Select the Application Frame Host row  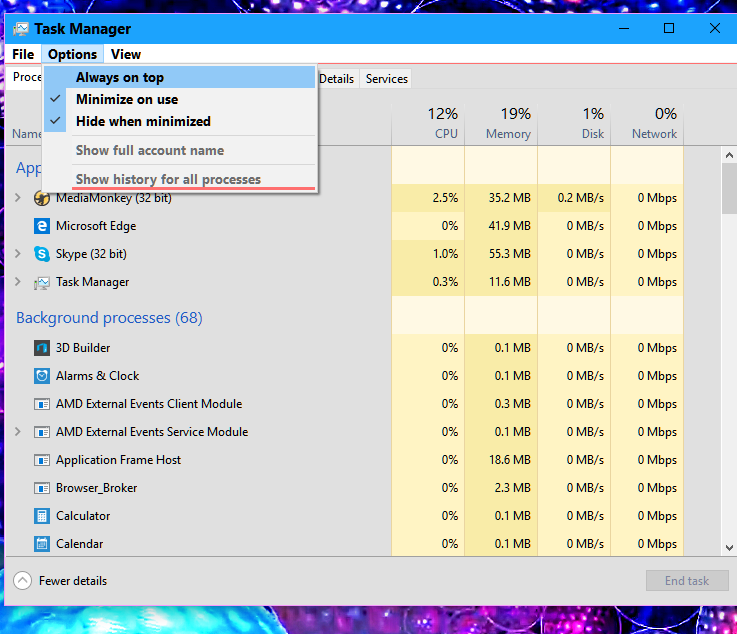click(345, 460)
